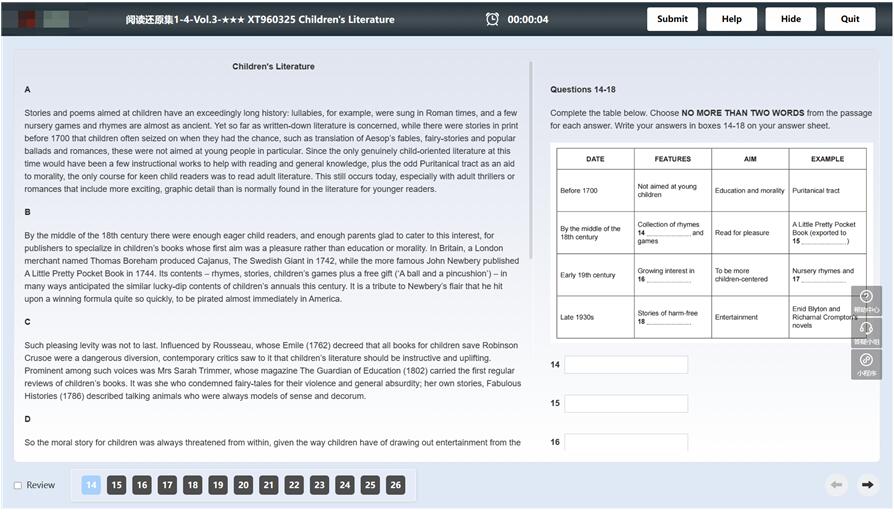Click the answer box for question 14
Viewport: 894px width, 513px height.
[x=626, y=365]
